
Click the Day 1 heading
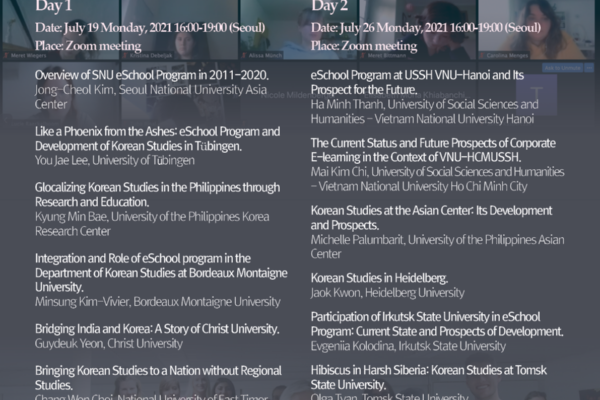pos(53,6)
